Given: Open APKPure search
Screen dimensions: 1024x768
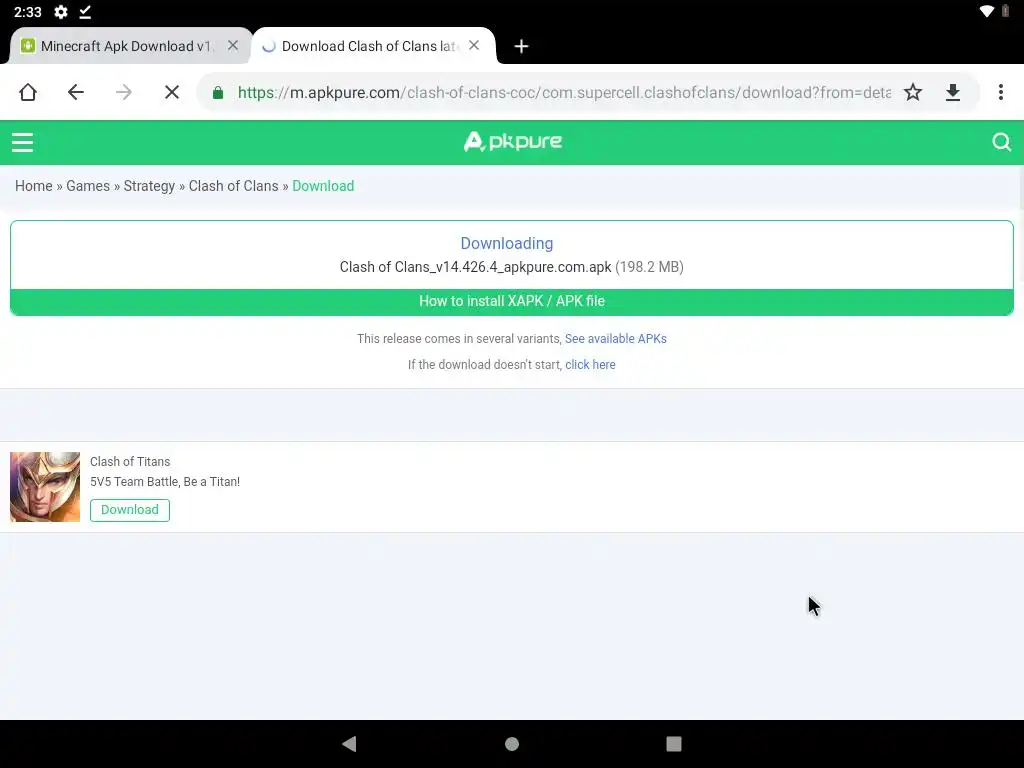Looking at the screenshot, I should (1001, 142).
